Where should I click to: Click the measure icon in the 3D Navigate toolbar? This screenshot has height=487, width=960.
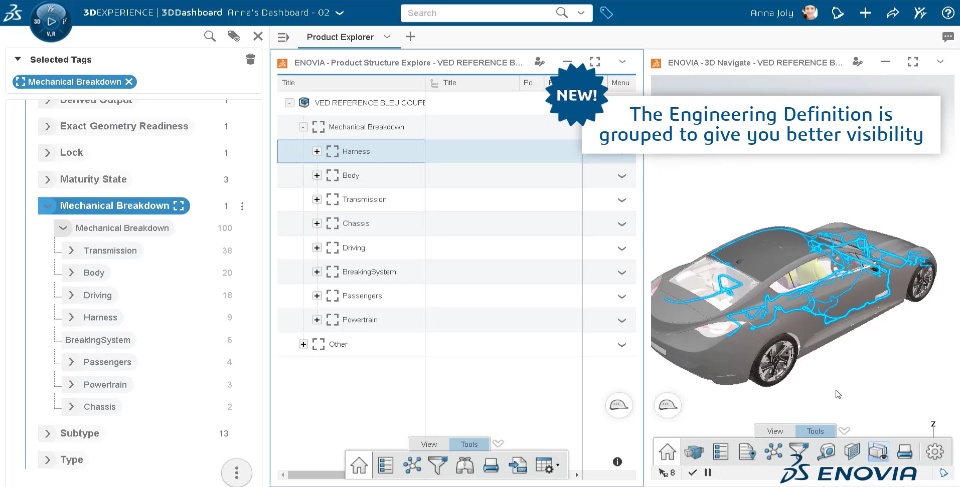(x=826, y=451)
